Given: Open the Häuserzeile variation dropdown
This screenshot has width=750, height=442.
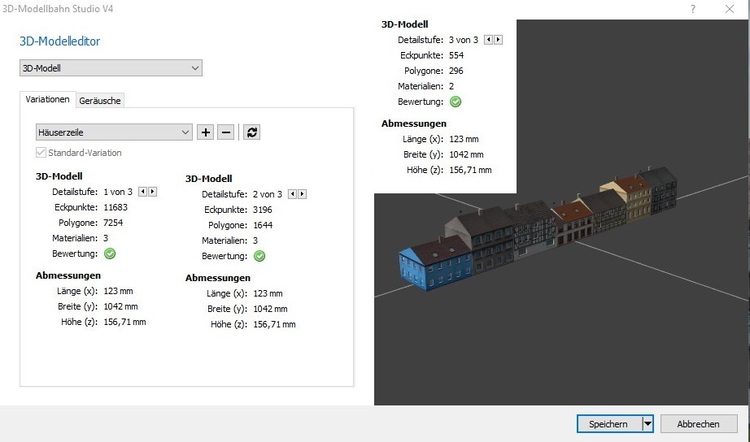Looking at the screenshot, I should tap(114, 132).
